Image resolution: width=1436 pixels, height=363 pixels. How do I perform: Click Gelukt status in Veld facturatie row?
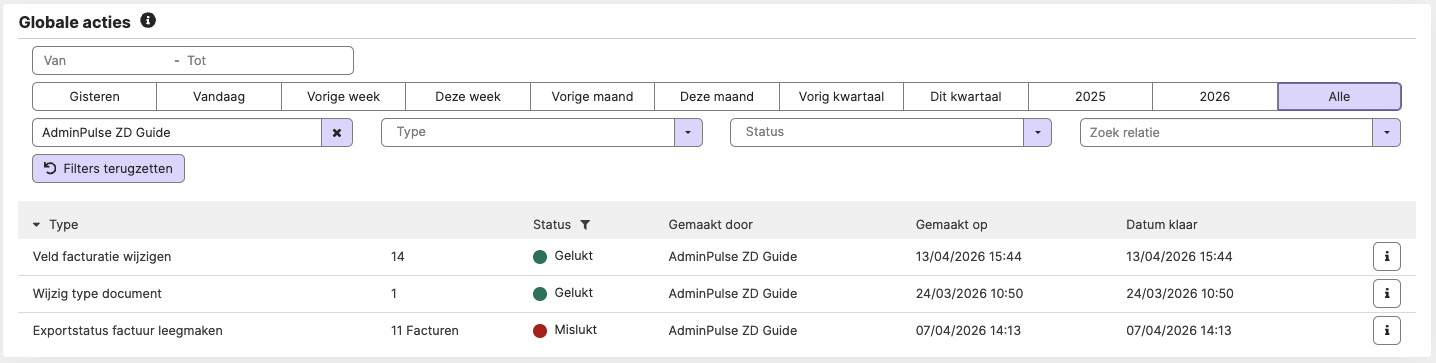574,256
